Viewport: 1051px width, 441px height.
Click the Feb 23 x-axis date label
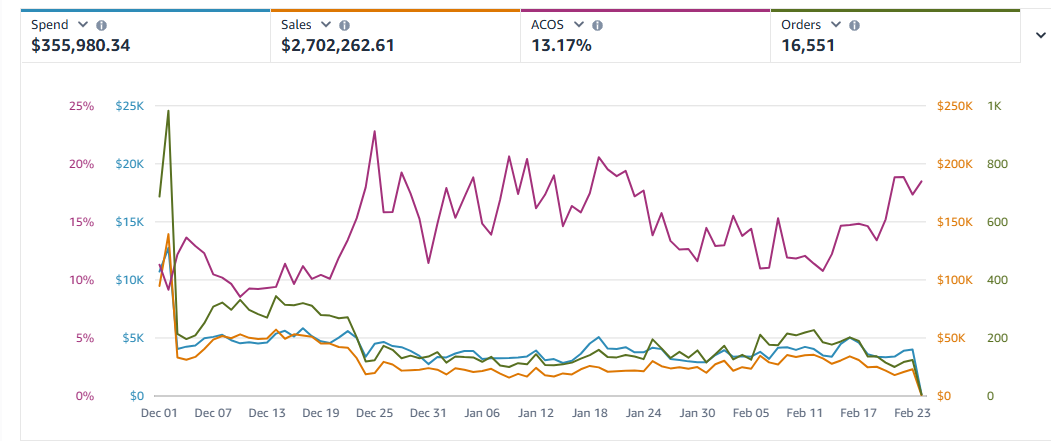913,413
